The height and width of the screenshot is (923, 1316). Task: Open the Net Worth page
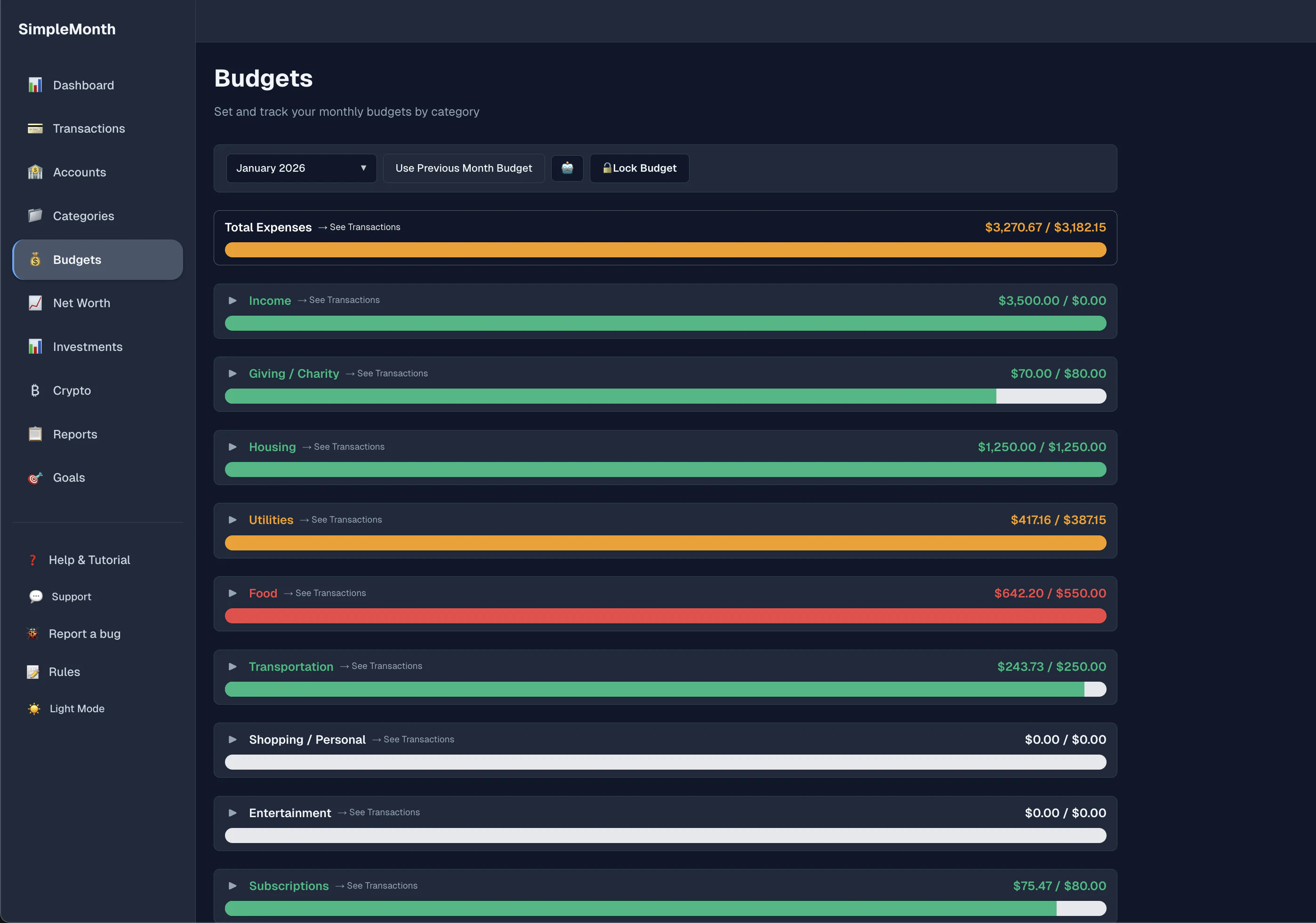pyautogui.click(x=81, y=303)
